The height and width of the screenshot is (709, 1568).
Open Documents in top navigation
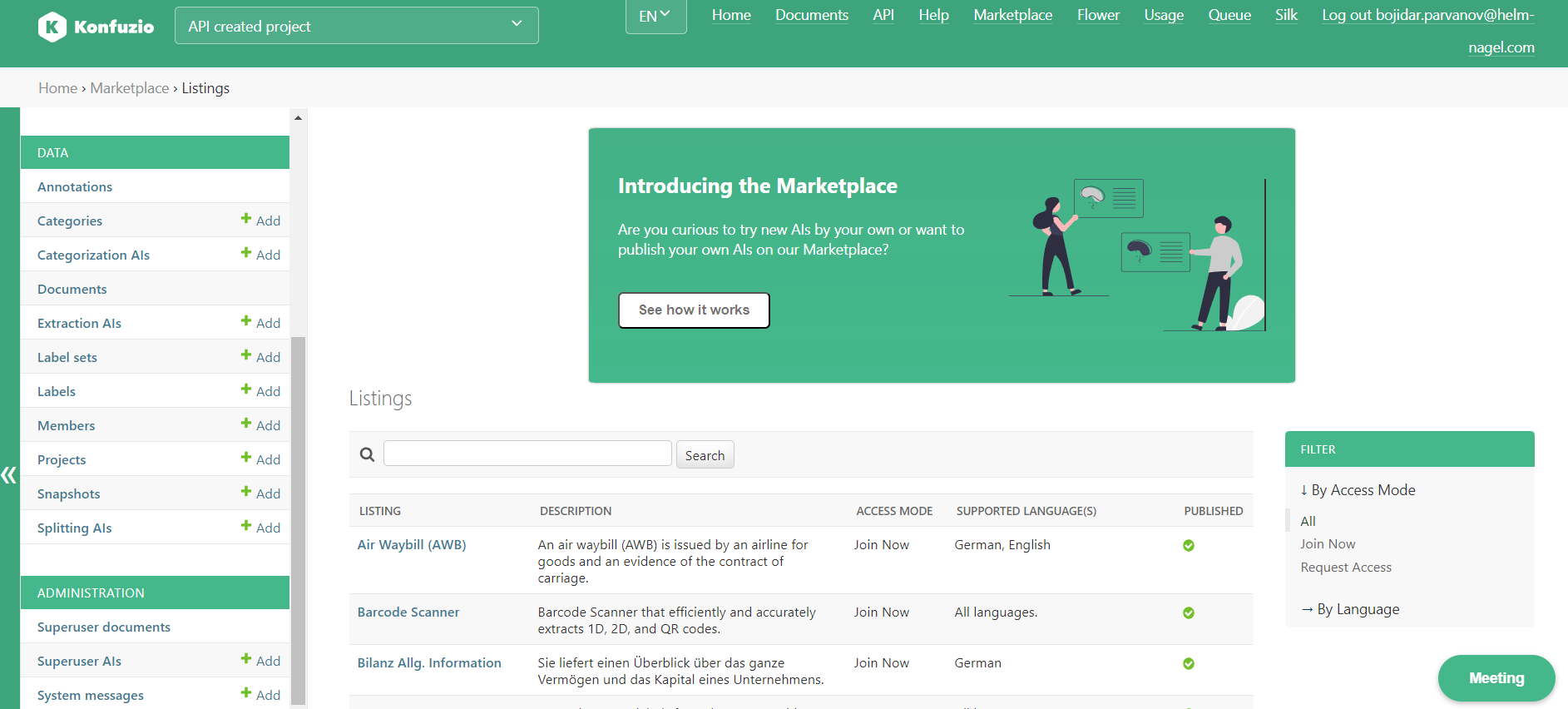812,15
